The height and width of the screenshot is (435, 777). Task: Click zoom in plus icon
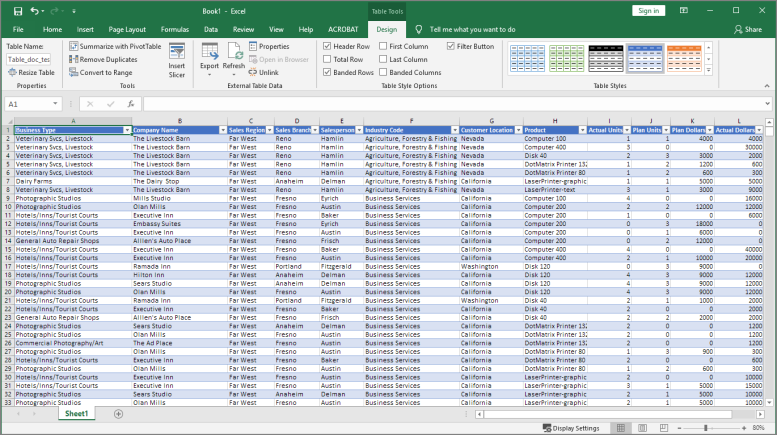(744, 428)
